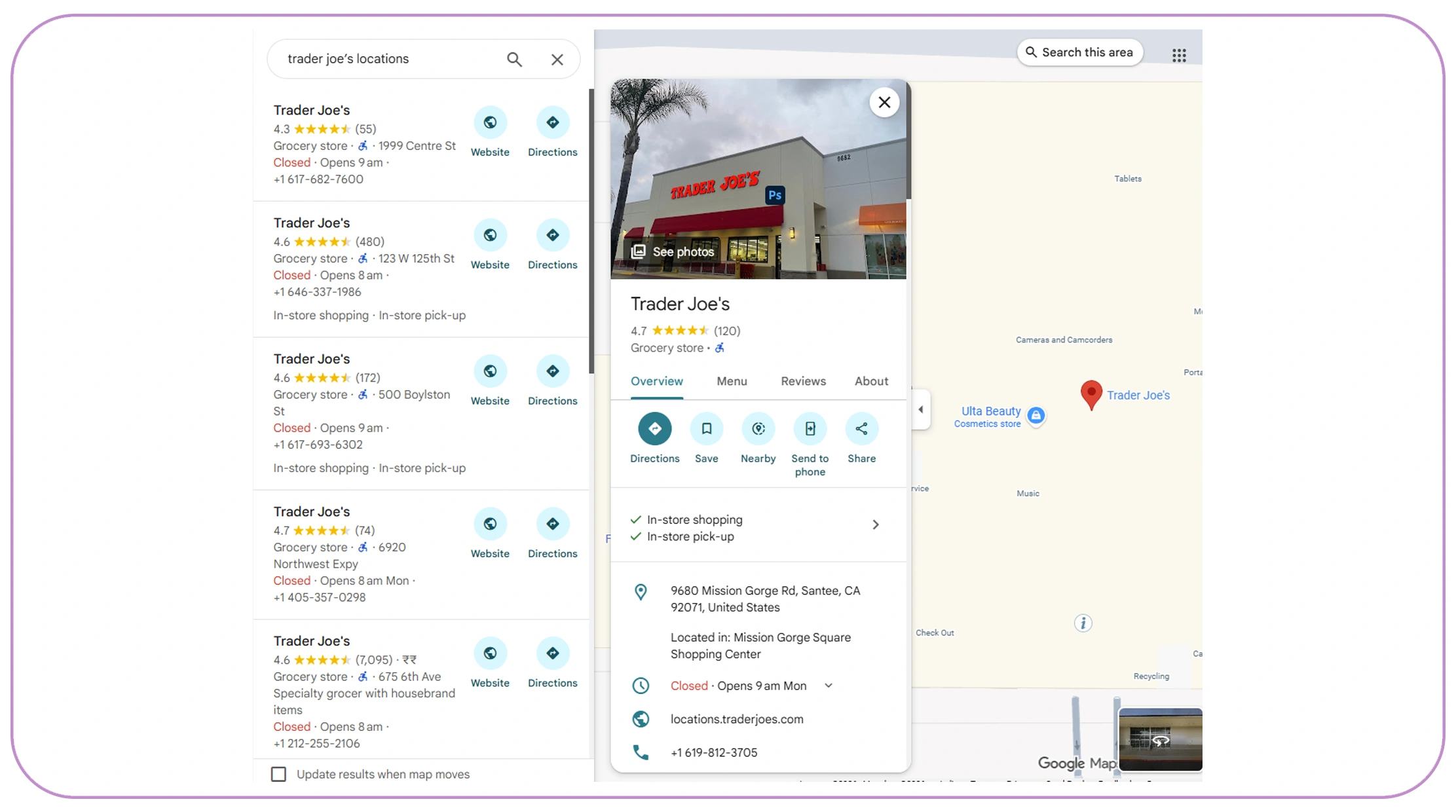Expand the Closed Opens 9 am Mon hours

coord(829,686)
